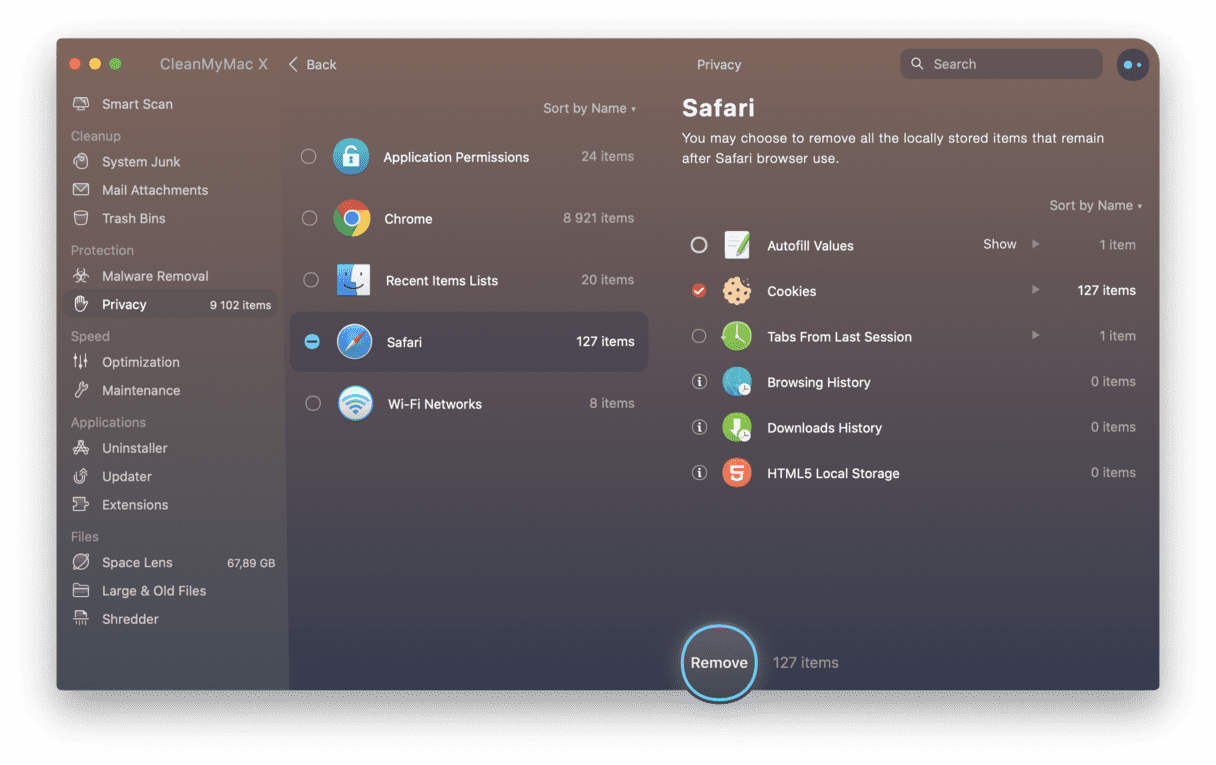The image size is (1216, 765).
Task: Click the Browsing History globe icon
Action: tap(737, 382)
